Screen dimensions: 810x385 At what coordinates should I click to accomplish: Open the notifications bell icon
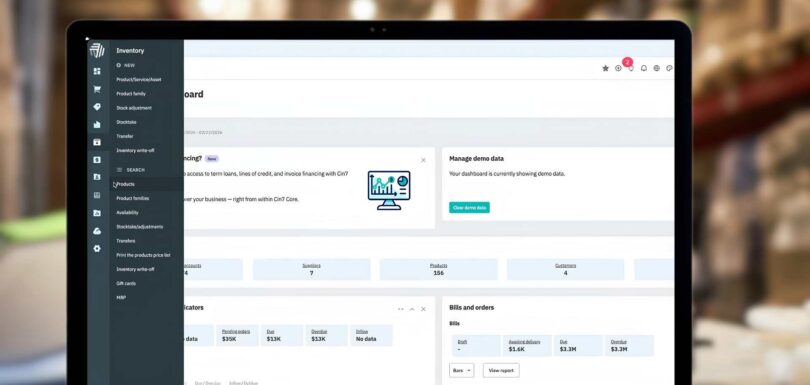[x=644, y=68]
